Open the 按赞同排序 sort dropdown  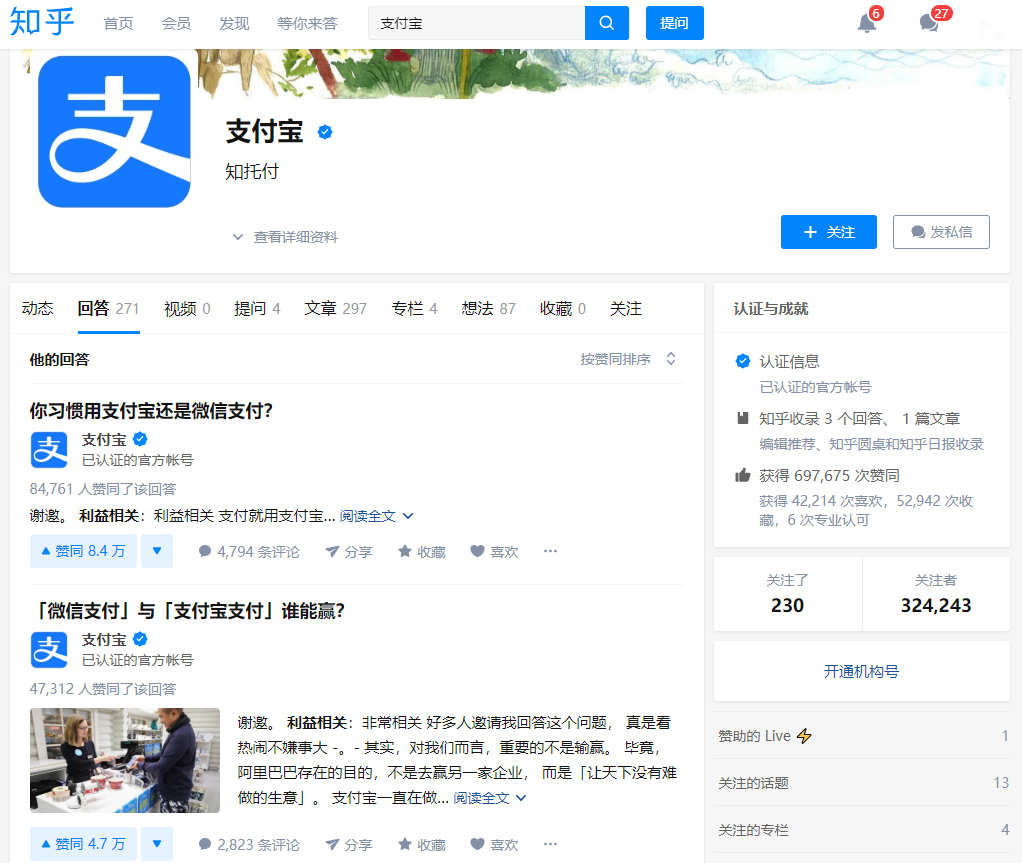(x=628, y=359)
